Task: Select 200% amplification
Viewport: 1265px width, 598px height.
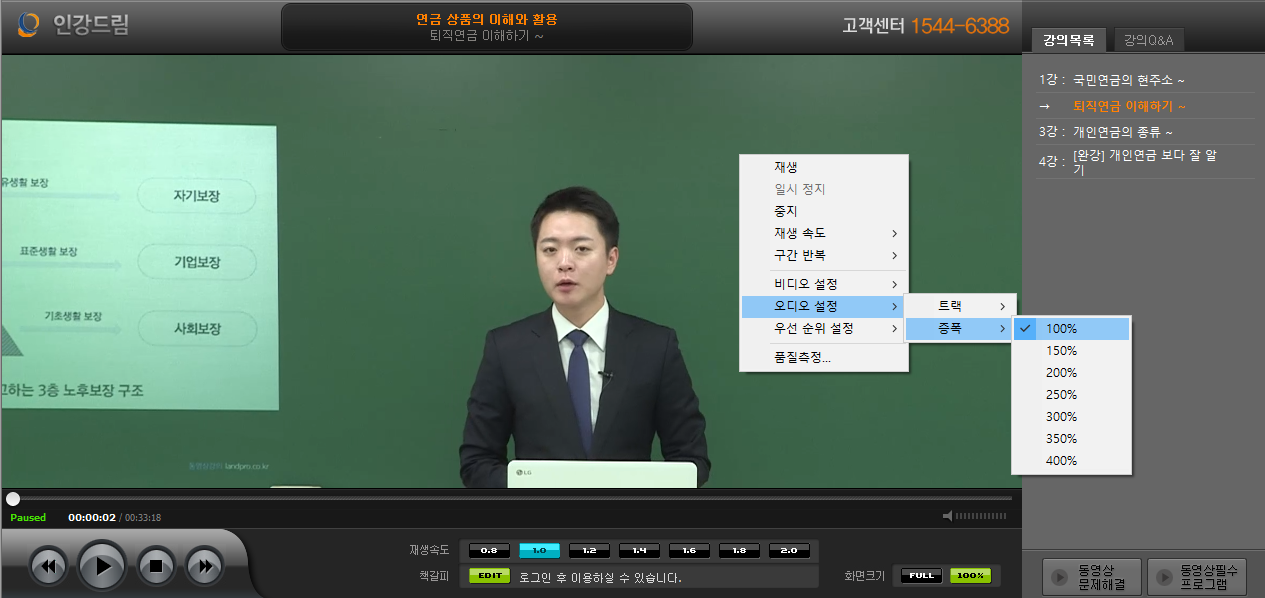Action: tap(1071, 373)
